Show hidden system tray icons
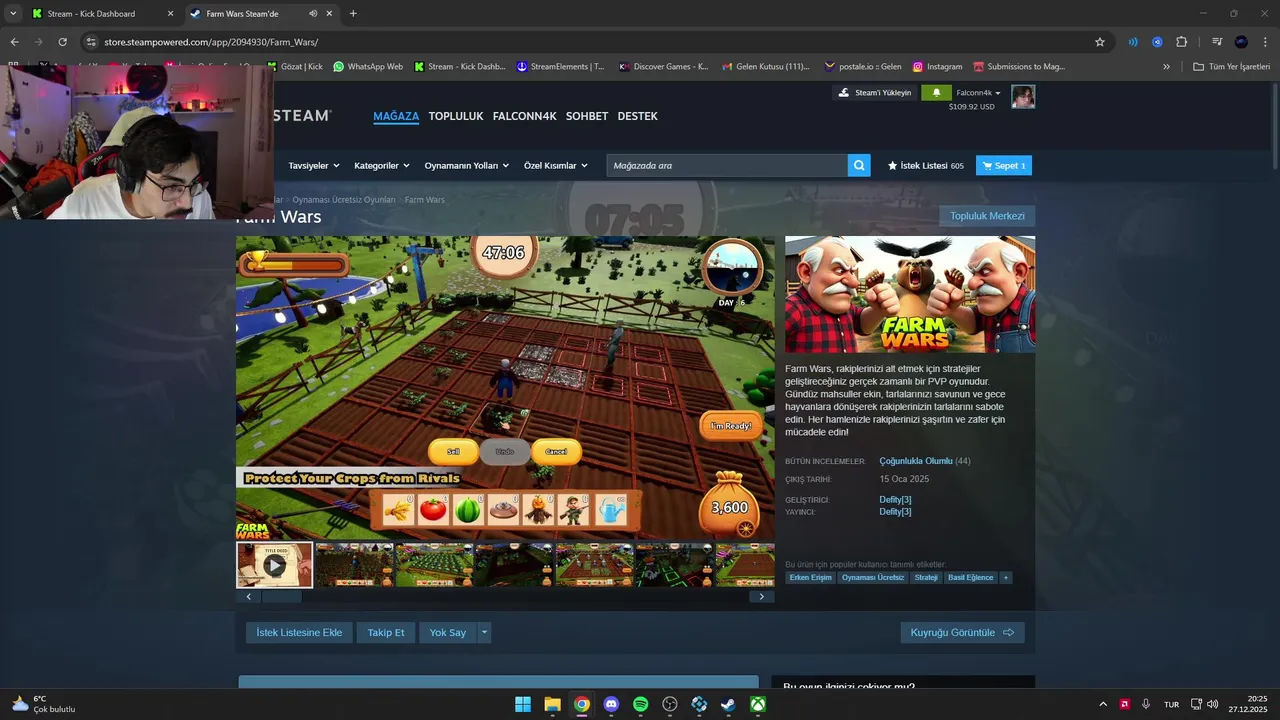 [1103, 704]
